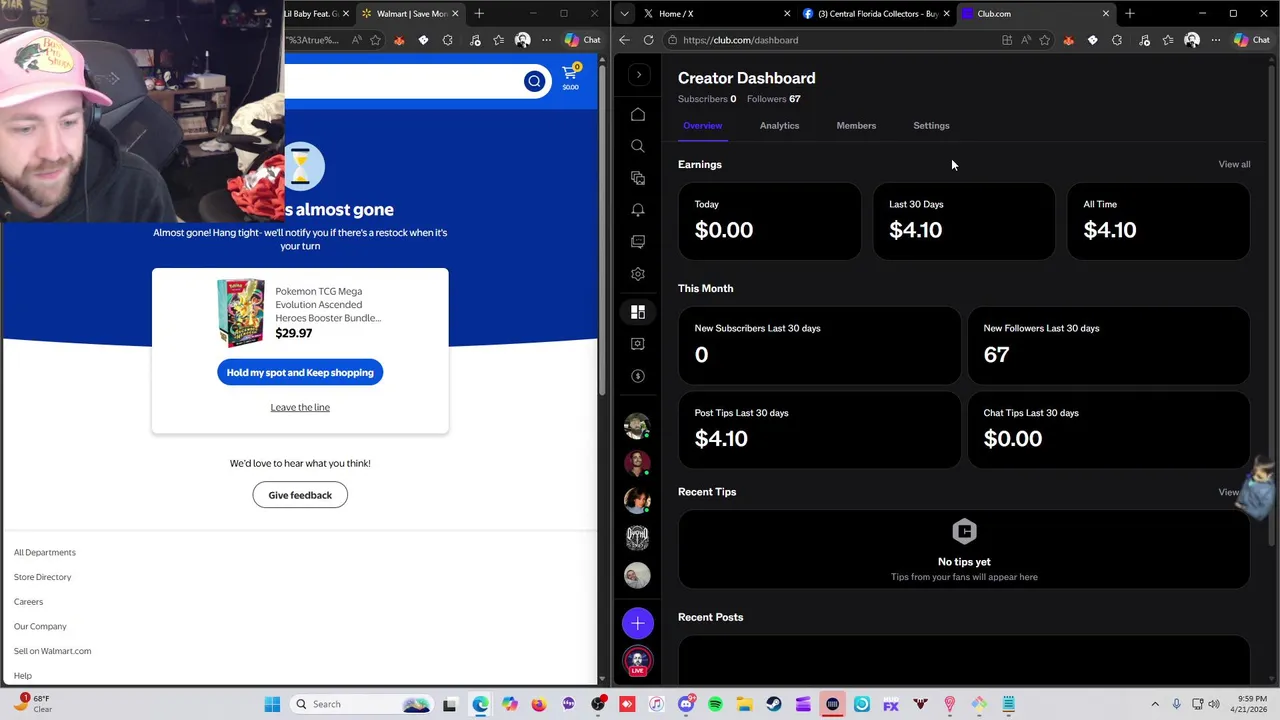Click the purple plus create button

[638, 624]
